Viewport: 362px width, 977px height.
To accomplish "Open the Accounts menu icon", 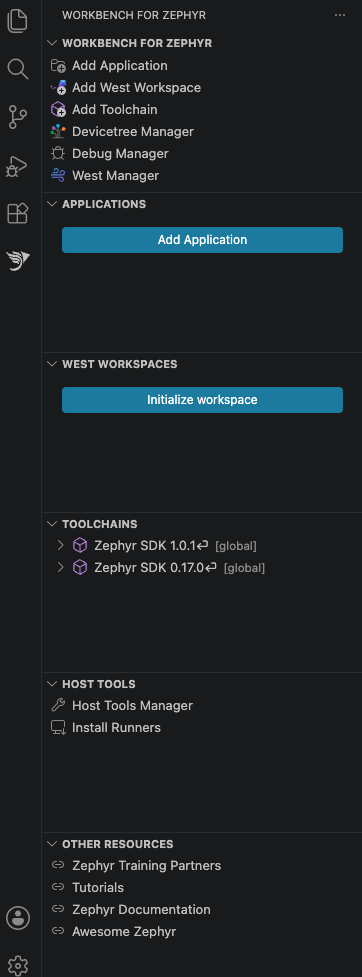I will click(17, 918).
